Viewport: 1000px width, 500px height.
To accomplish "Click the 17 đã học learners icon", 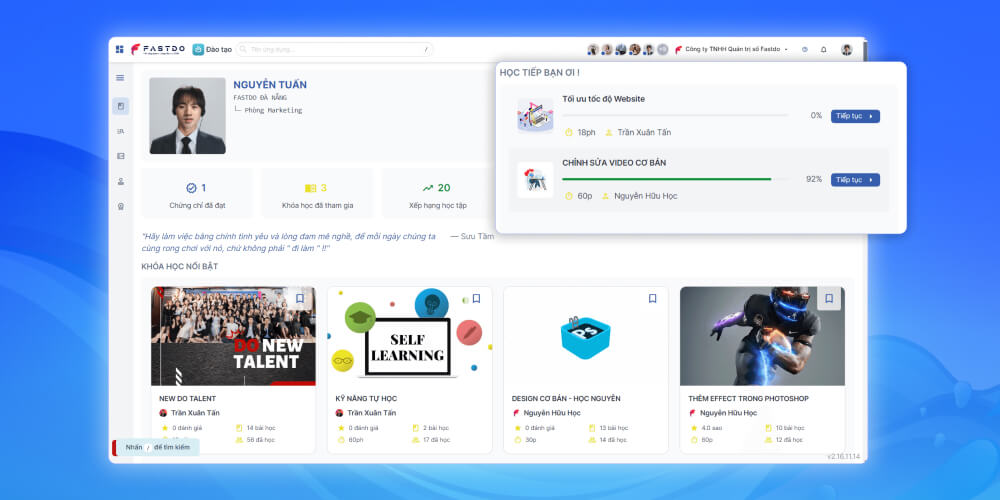I will point(415,440).
